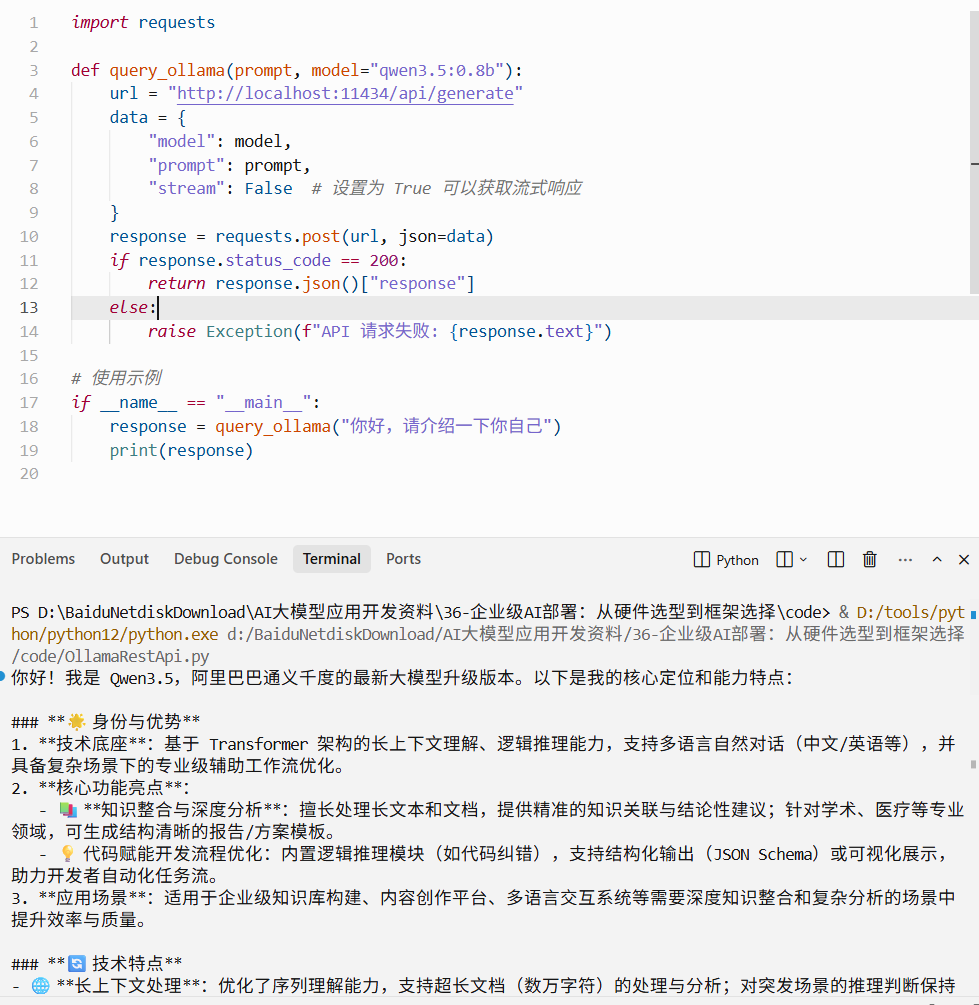This screenshot has width=979, height=1005.
Task: Click the 'else:' keyword on line 13
Action: (x=132, y=308)
